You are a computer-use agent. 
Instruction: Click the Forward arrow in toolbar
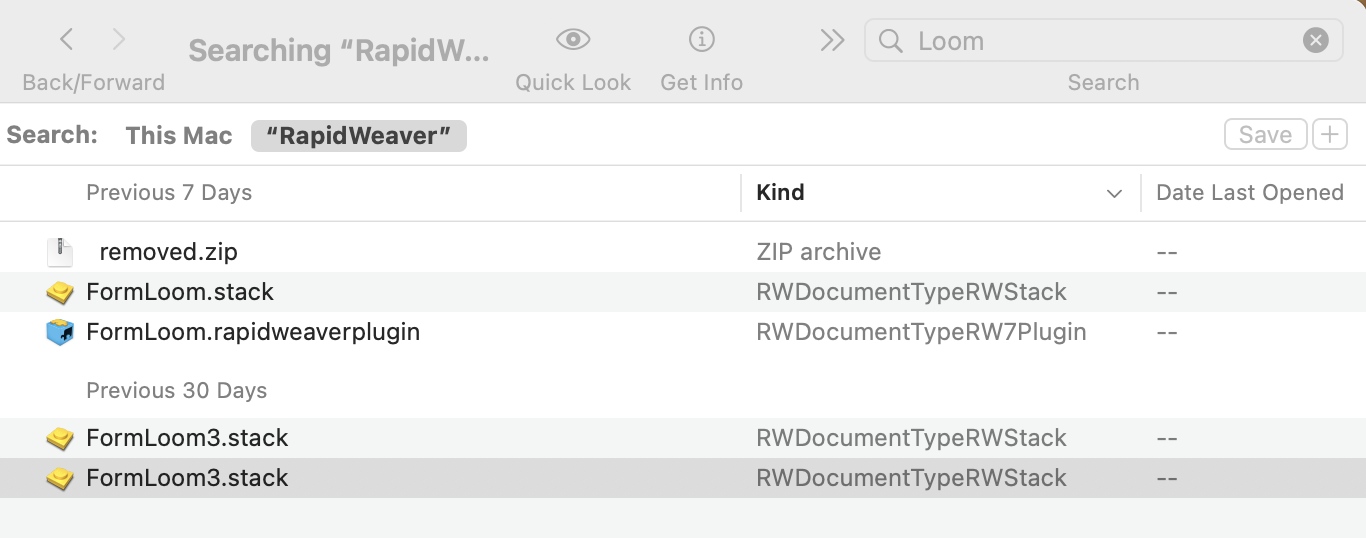coord(119,40)
